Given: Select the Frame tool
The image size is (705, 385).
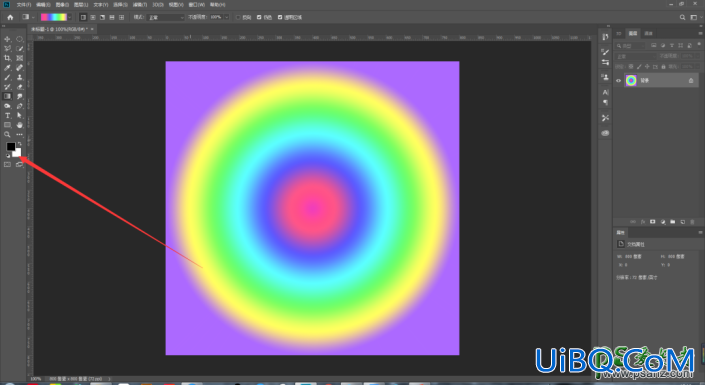Looking at the screenshot, I should click(20, 58).
